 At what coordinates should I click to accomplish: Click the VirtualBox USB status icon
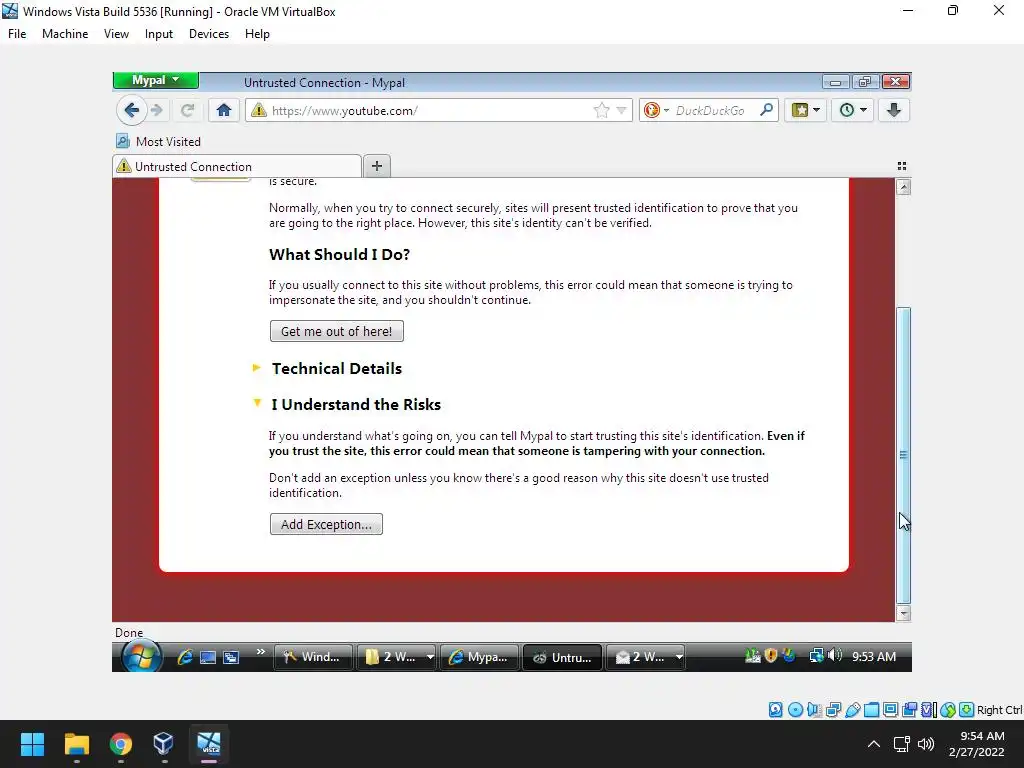pos(852,710)
